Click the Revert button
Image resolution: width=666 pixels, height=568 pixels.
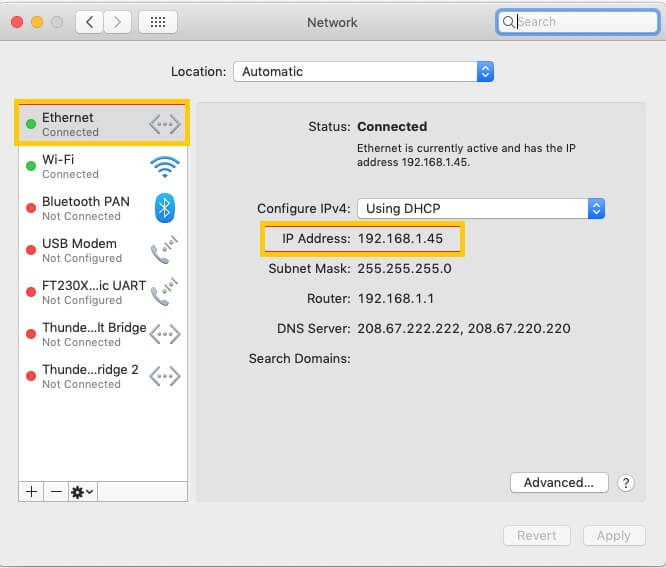(x=537, y=536)
